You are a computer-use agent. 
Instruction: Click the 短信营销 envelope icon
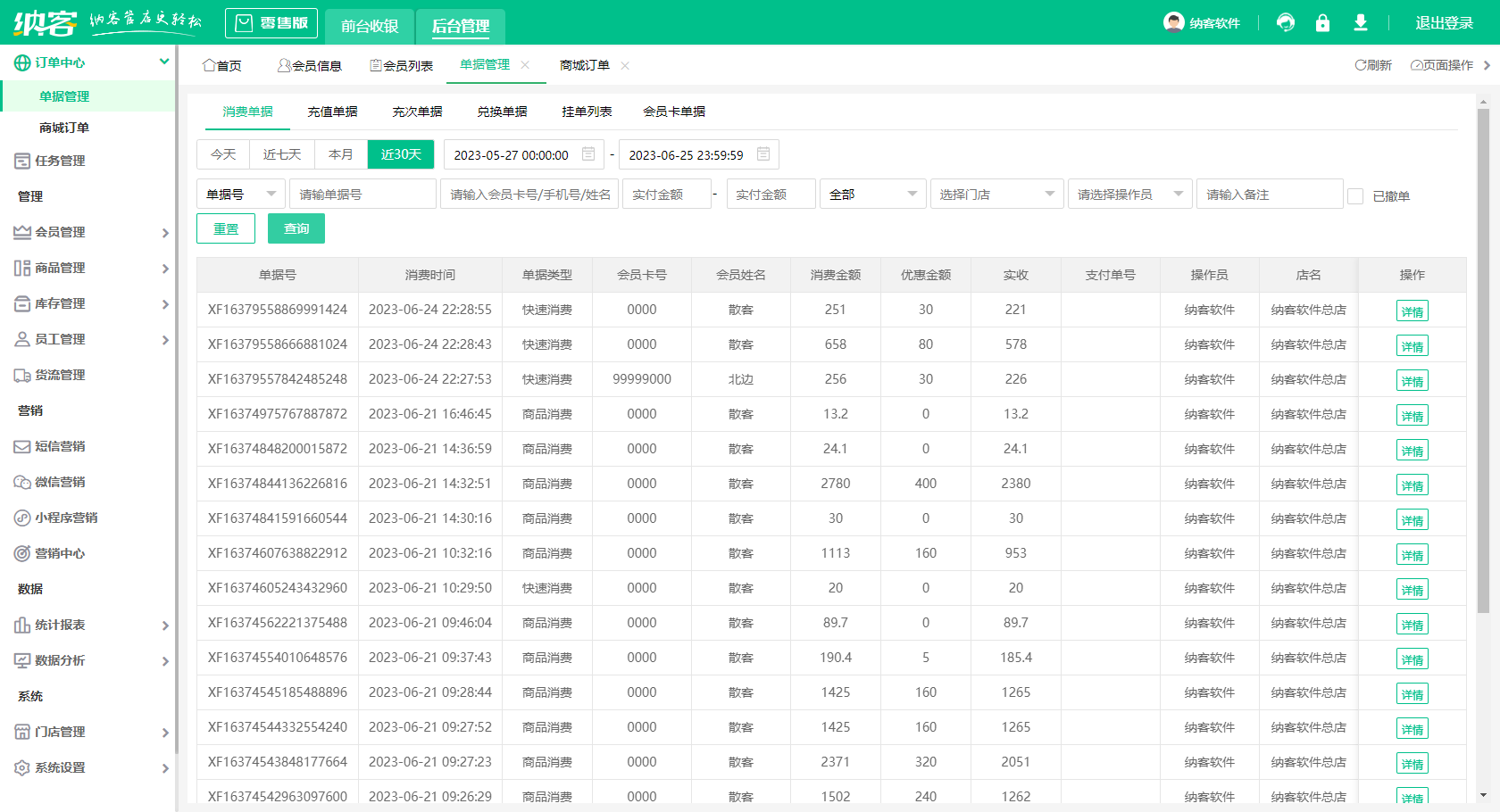coord(22,446)
